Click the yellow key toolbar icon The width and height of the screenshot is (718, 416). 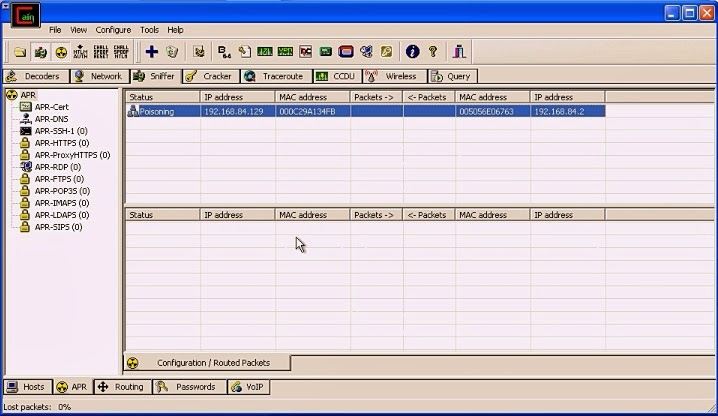386,52
